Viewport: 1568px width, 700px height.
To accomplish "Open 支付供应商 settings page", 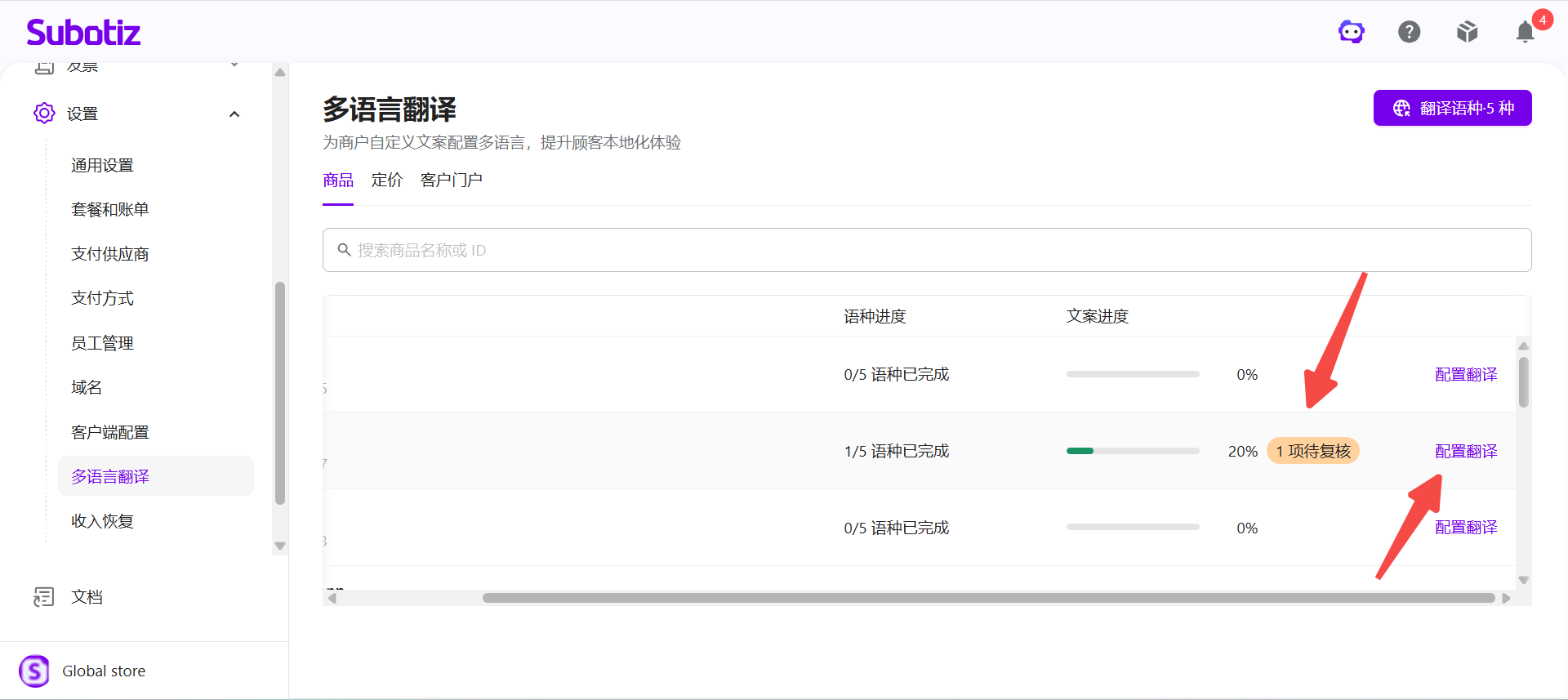I will (x=110, y=254).
